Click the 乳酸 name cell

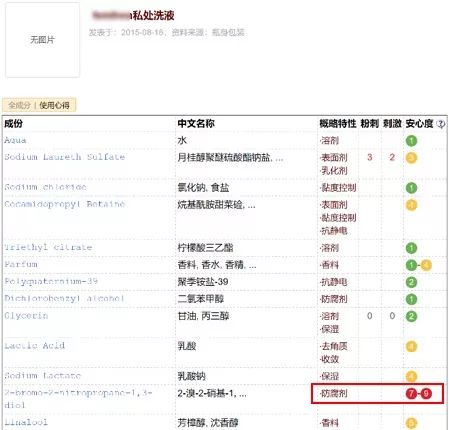[187, 346]
